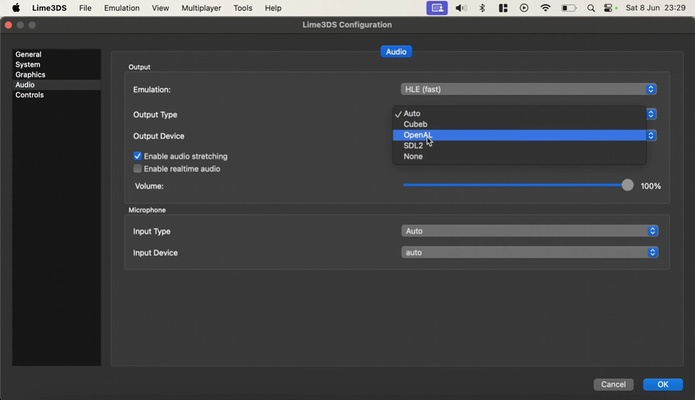Image resolution: width=695 pixels, height=400 pixels.
Task: Open the View menu
Action: pos(160,8)
